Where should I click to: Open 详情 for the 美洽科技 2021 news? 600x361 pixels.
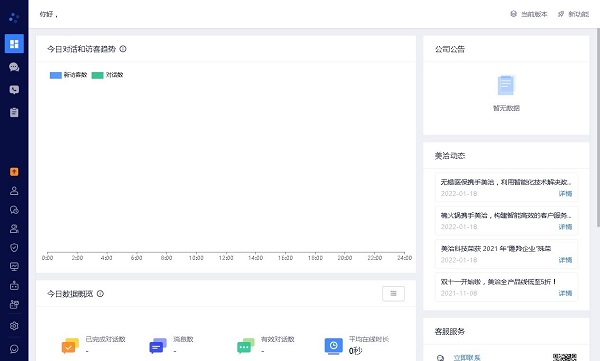pyautogui.click(x=565, y=260)
